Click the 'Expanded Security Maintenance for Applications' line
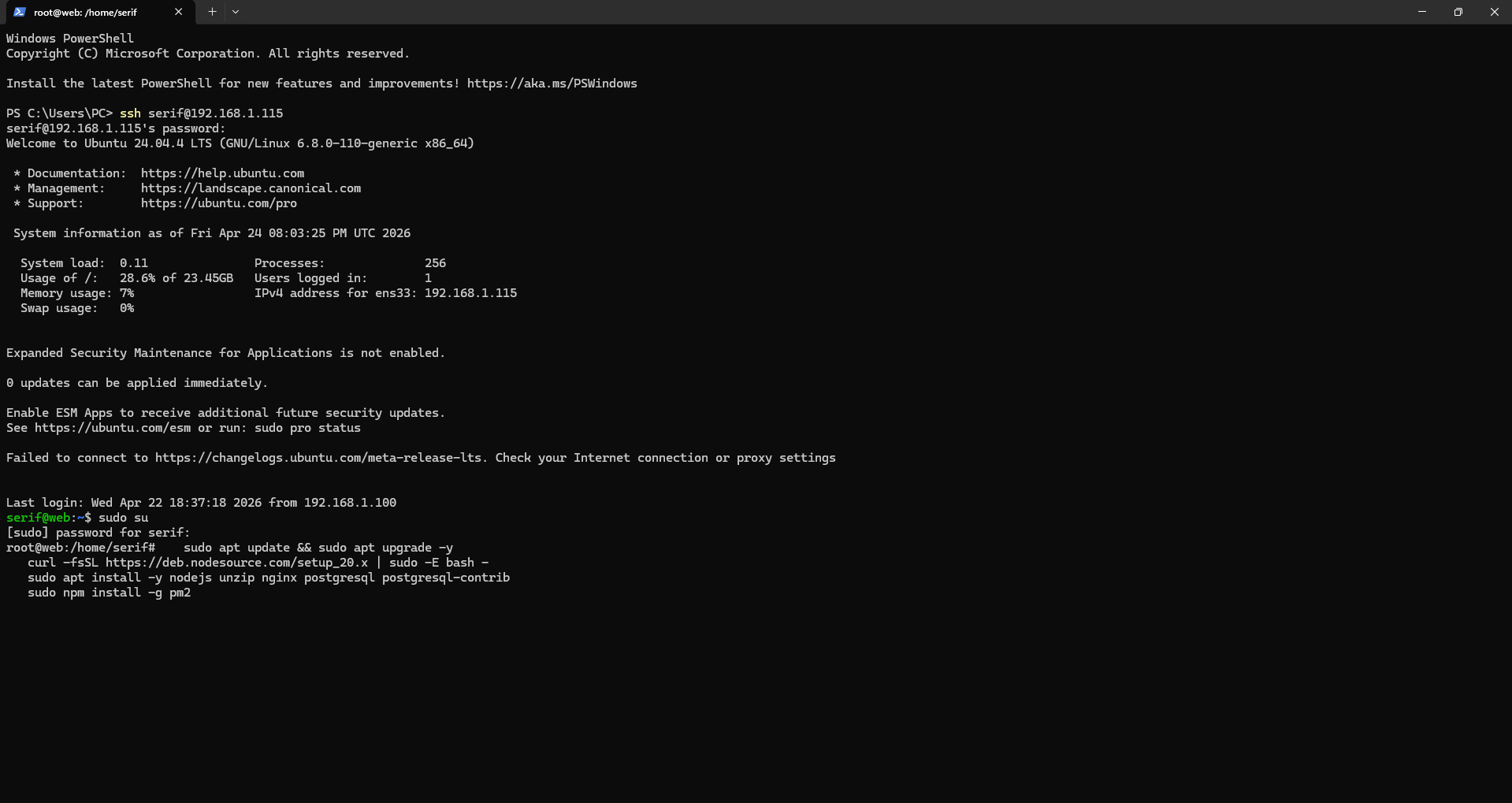The width and height of the screenshot is (1512, 803). (x=226, y=353)
